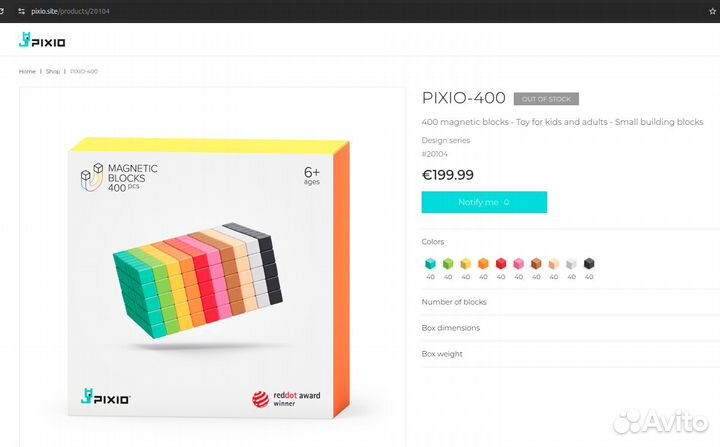Expand the Box dimensions section

(570, 328)
